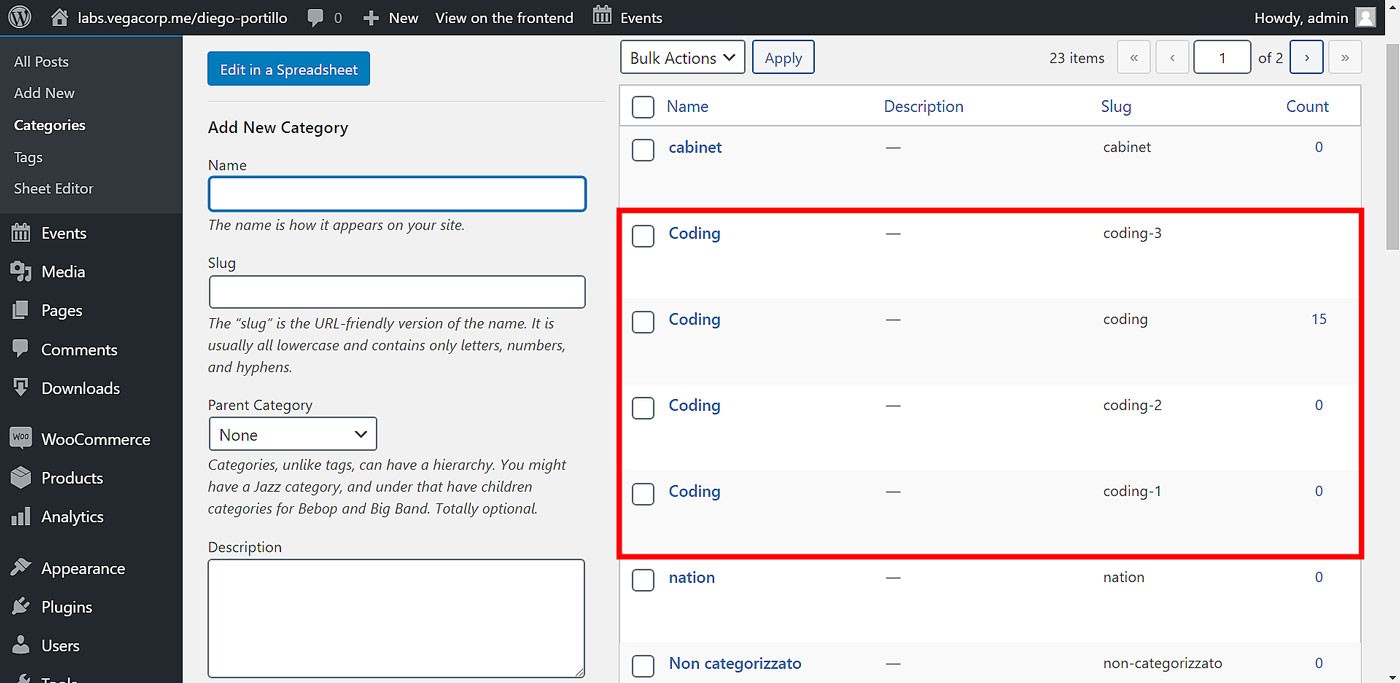Open the Bulk Actions dropdown
This screenshot has height=683, width=1400.
coord(682,57)
